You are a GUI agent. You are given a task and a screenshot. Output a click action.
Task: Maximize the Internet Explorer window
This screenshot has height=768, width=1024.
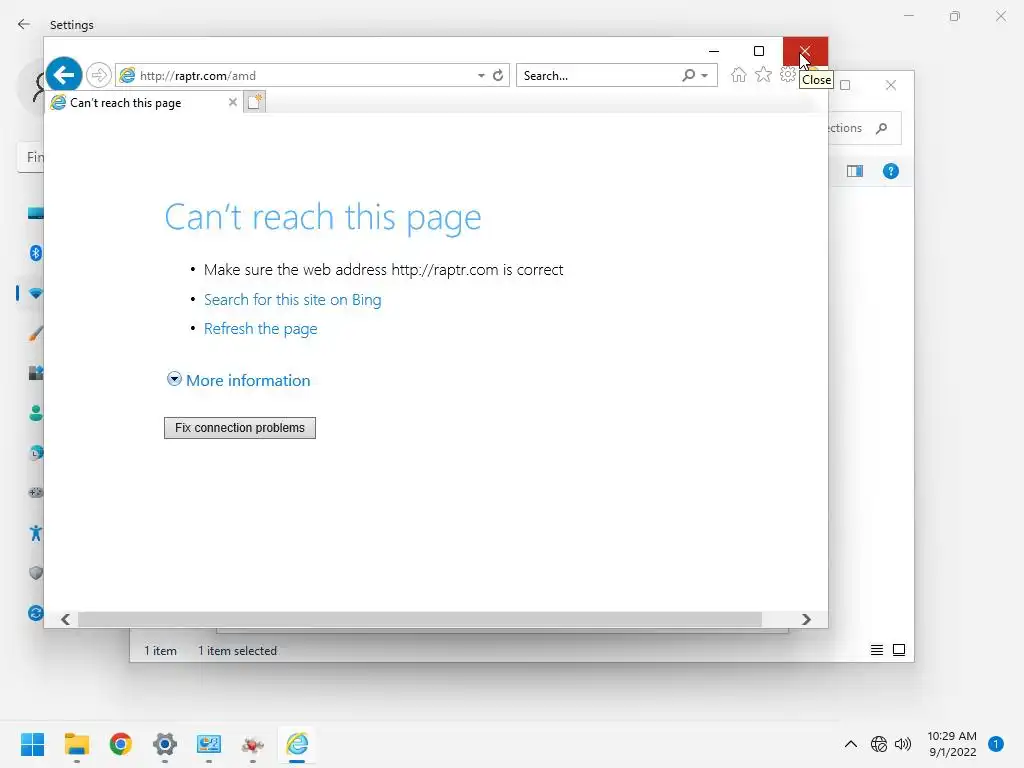(759, 51)
